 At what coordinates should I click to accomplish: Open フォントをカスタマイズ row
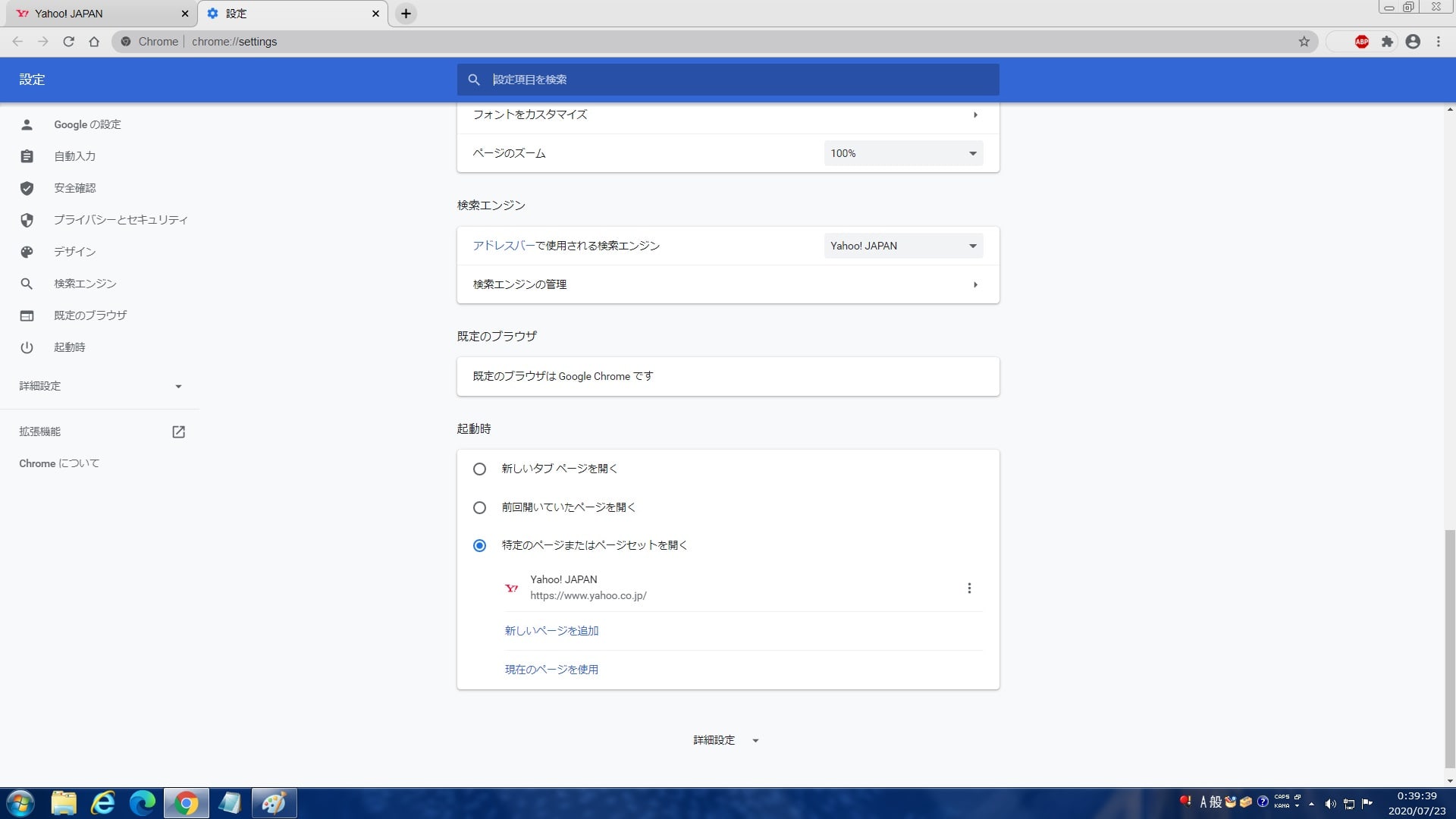(728, 115)
